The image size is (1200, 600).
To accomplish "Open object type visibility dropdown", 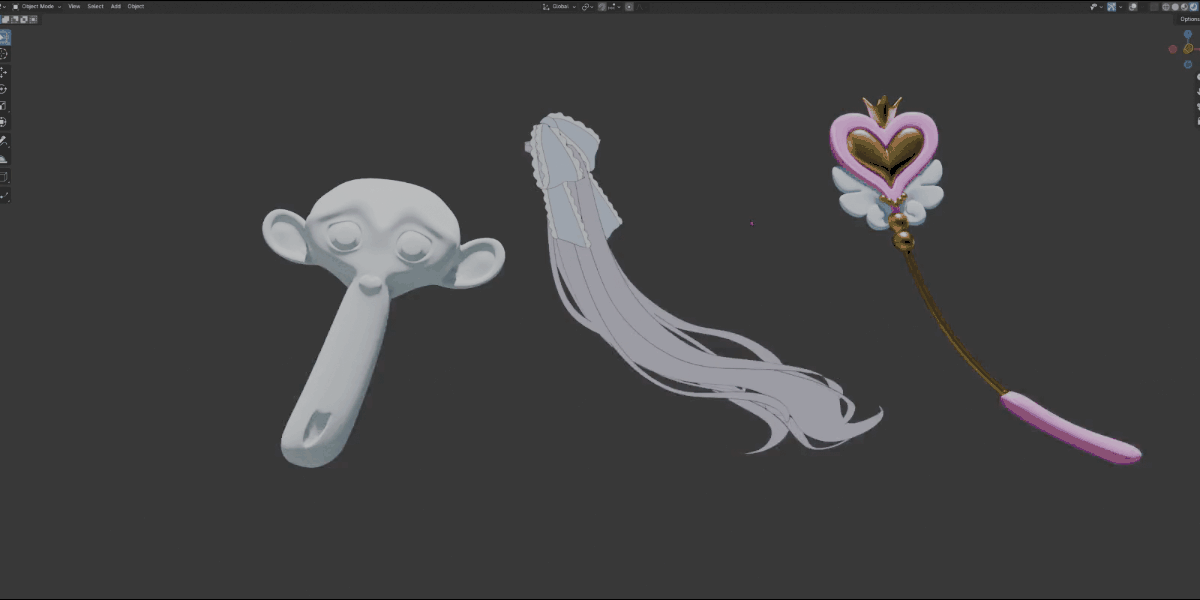I will pos(1096,7).
